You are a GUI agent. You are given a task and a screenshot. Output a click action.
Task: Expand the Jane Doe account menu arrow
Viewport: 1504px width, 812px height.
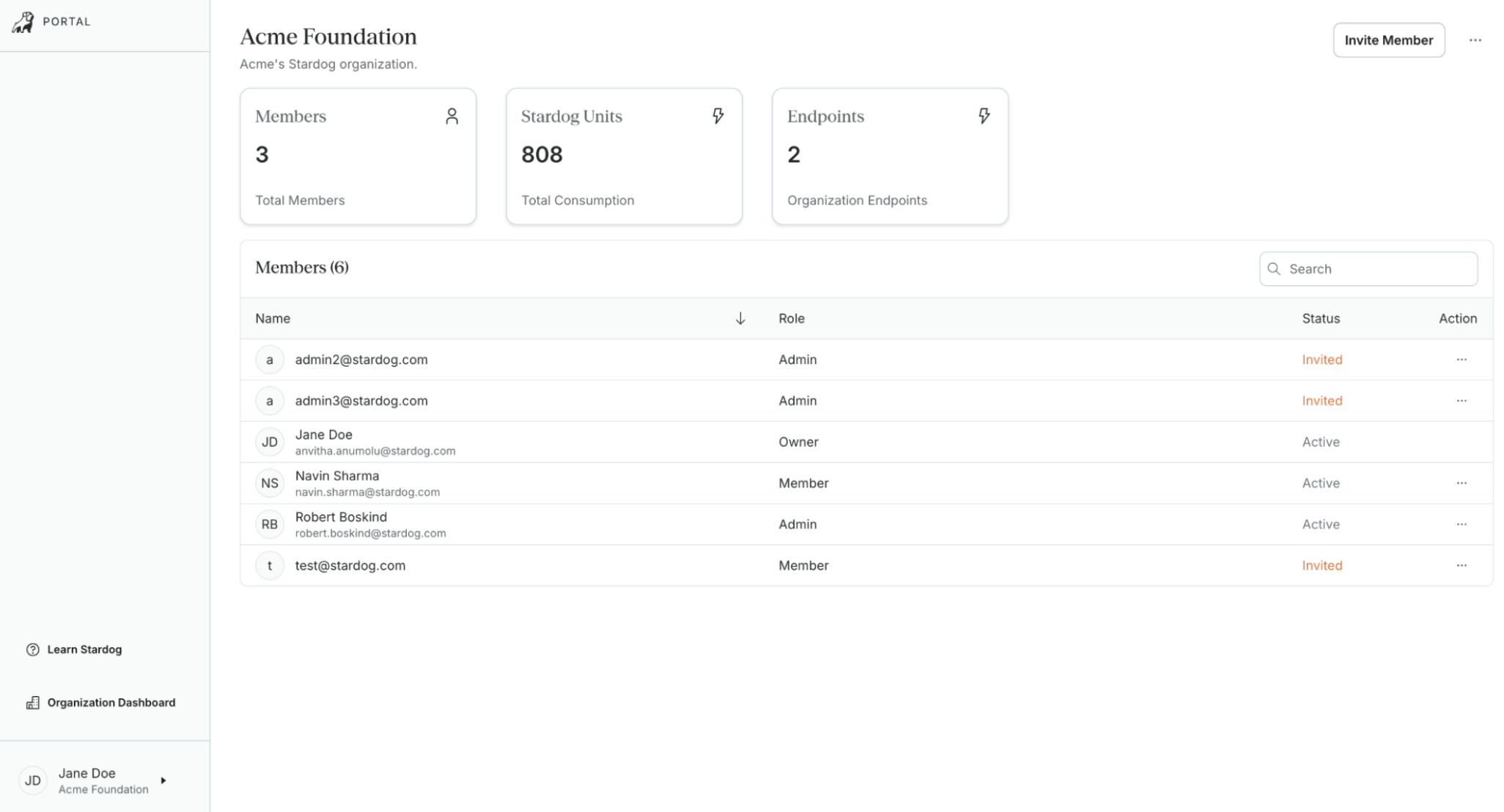[x=163, y=780]
